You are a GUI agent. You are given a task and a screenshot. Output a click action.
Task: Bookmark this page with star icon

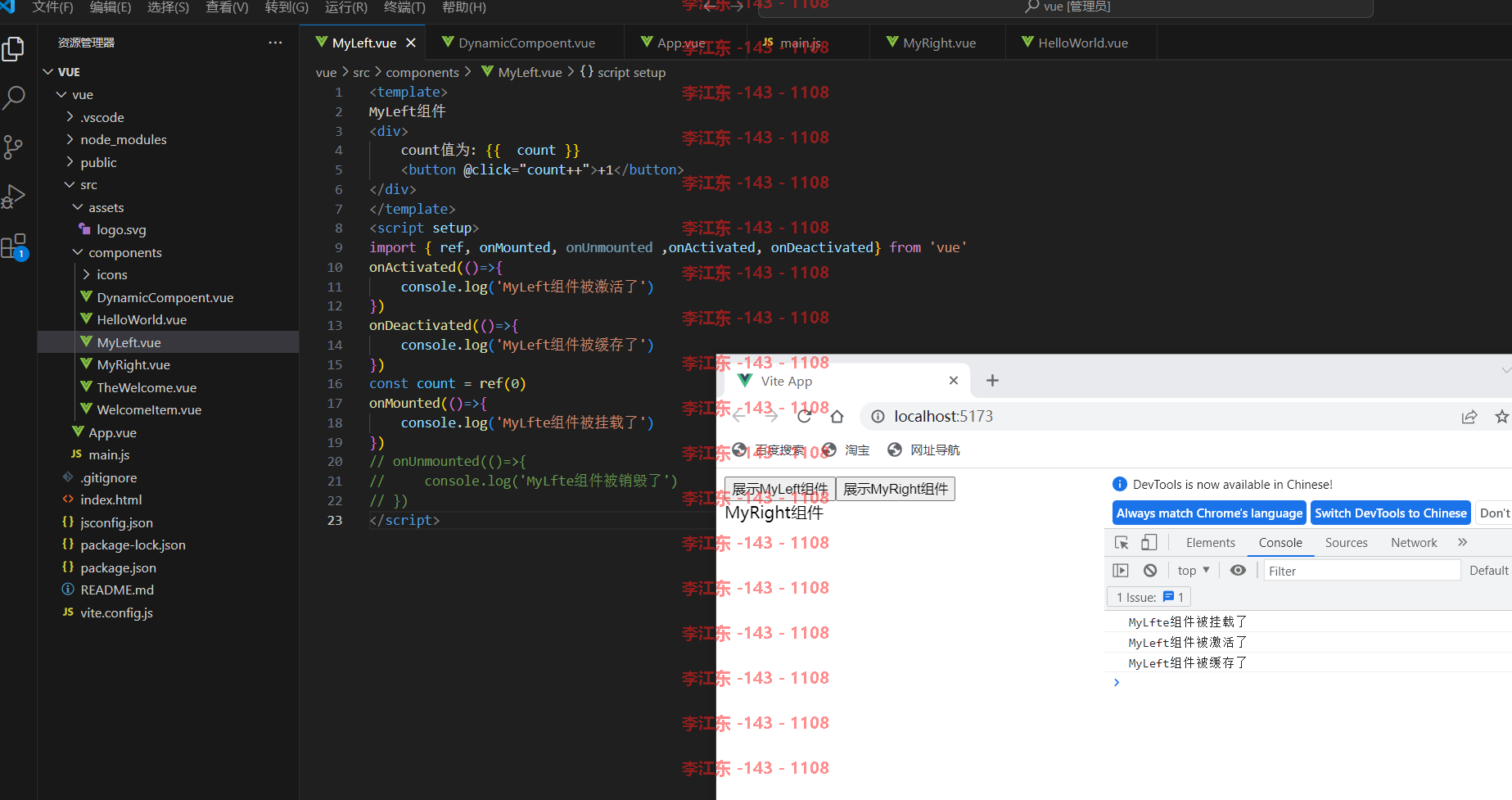(x=1501, y=417)
